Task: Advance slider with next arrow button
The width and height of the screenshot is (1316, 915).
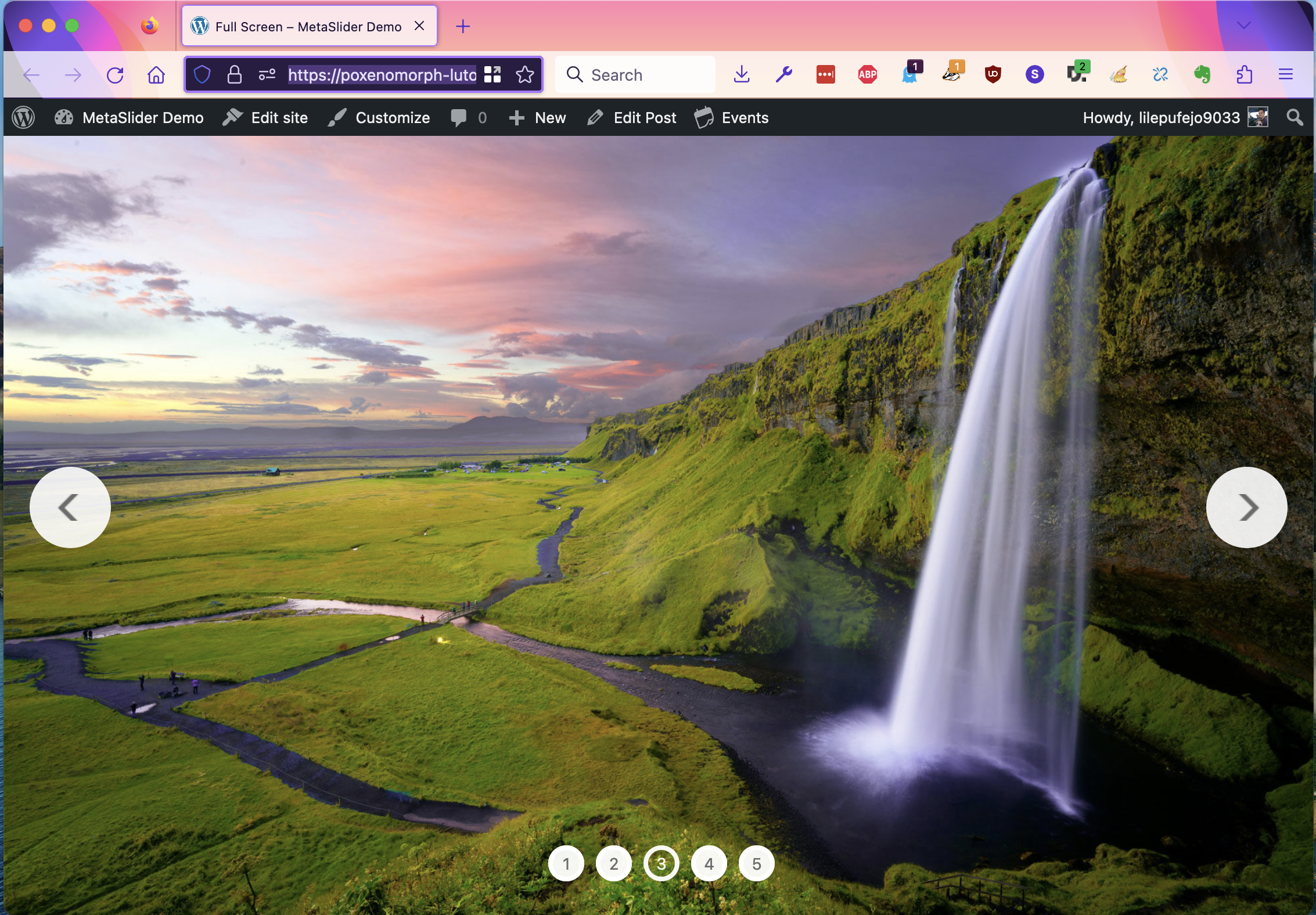Action: (x=1246, y=507)
